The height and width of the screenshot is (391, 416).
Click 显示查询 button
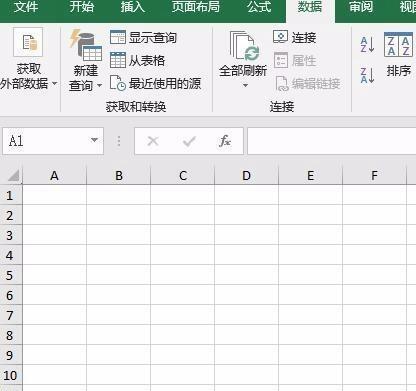tap(143, 38)
